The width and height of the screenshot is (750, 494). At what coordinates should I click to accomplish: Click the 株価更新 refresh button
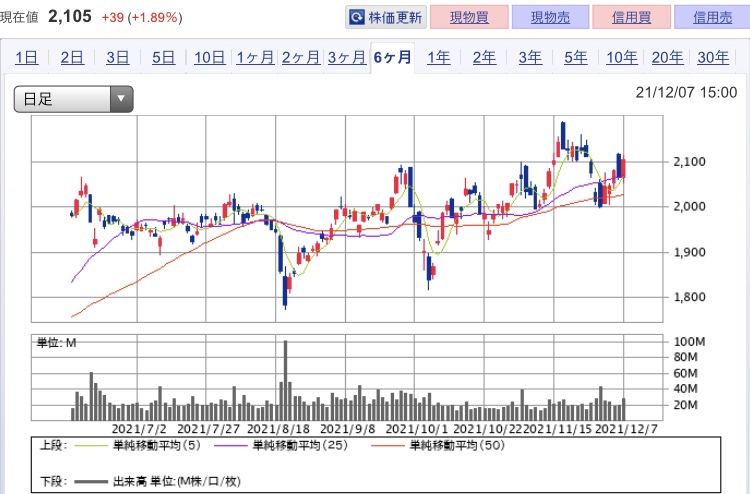click(386, 18)
